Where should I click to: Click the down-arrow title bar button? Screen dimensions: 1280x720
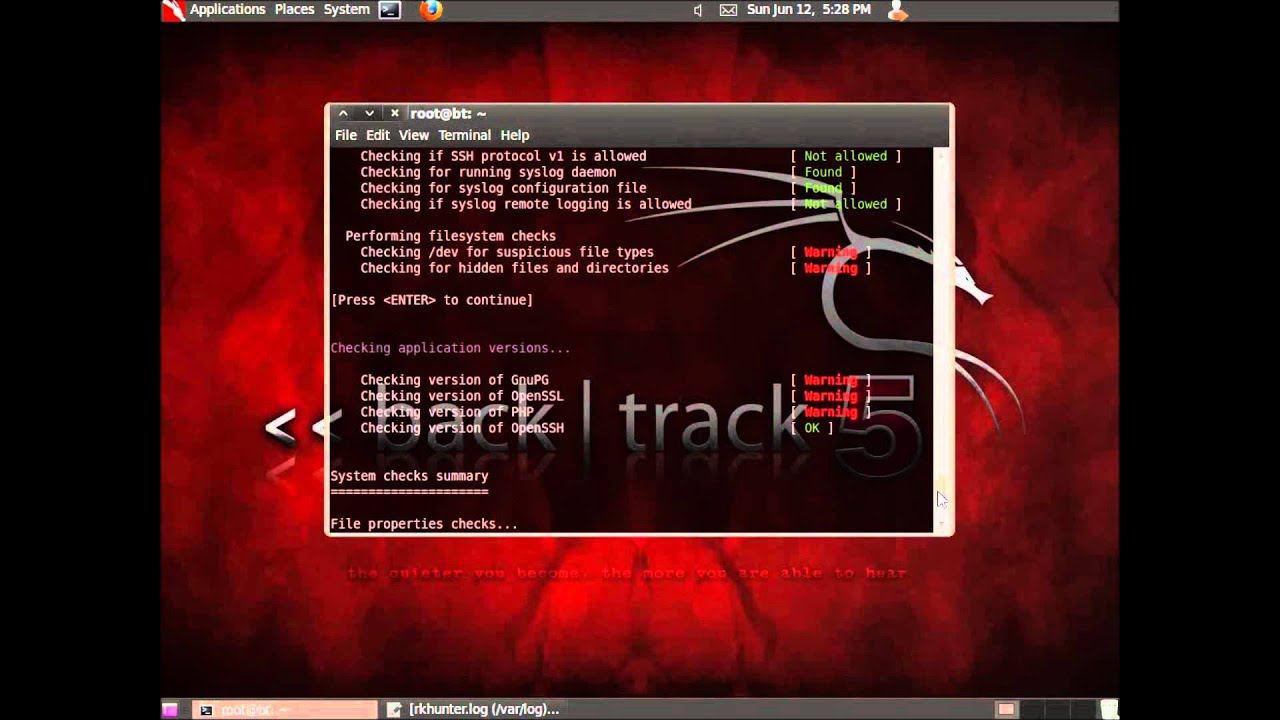[x=369, y=114]
